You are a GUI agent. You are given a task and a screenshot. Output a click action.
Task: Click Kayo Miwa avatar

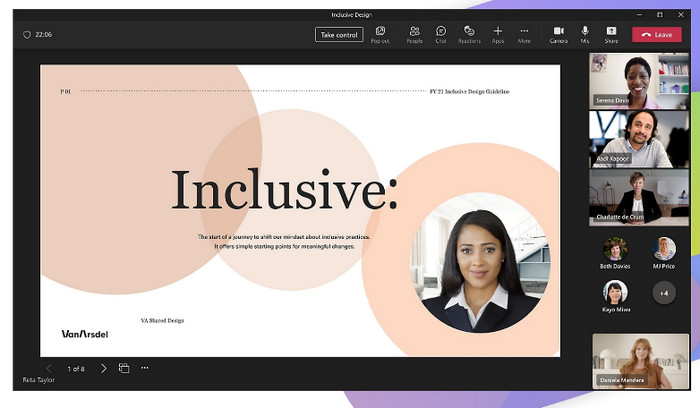(615, 292)
